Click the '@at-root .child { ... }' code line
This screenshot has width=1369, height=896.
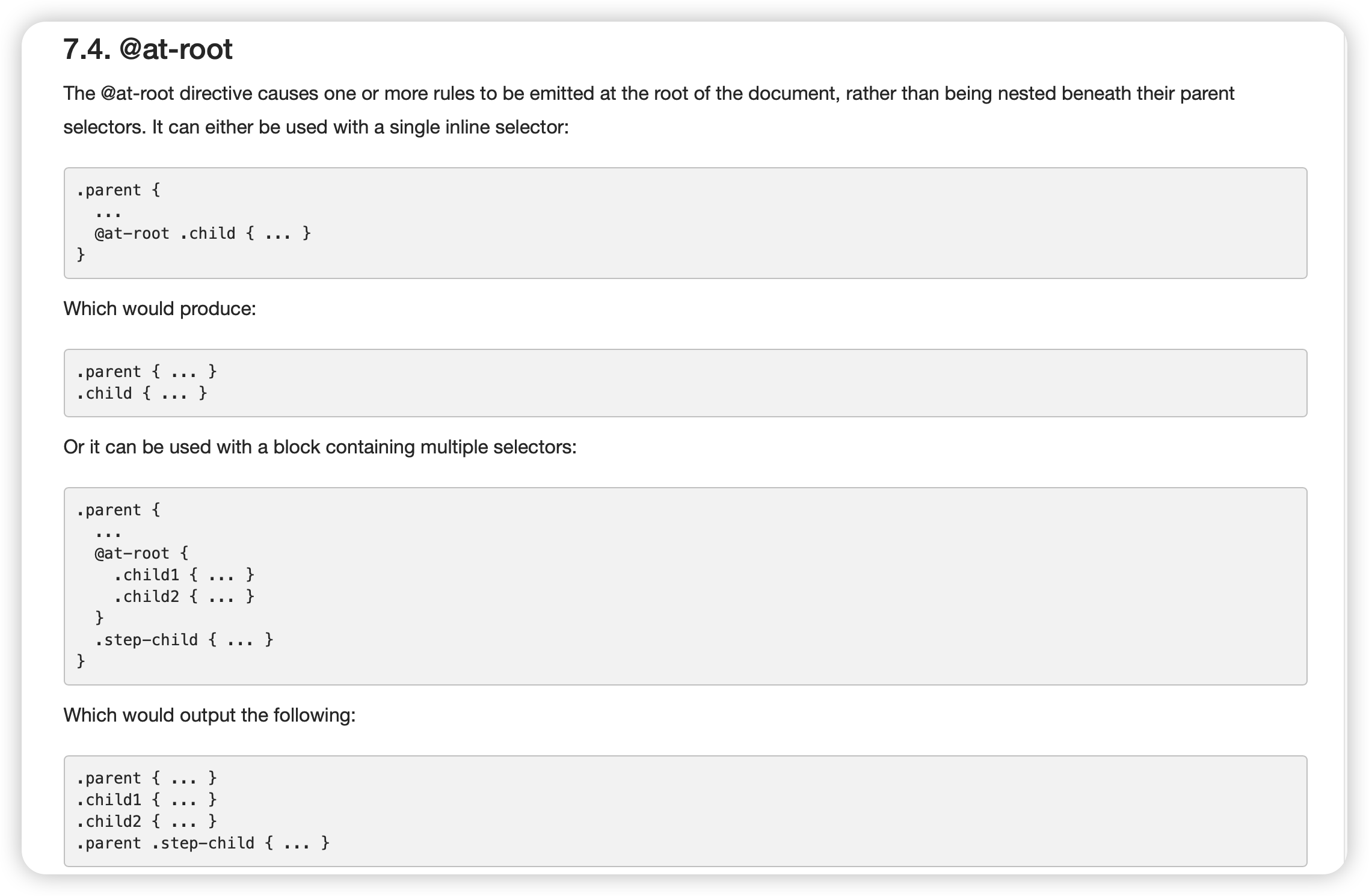tap(203, 233)
